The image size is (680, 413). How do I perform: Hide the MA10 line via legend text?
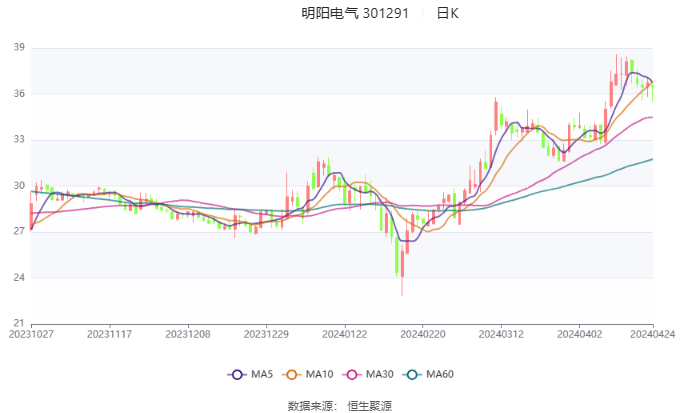click(320, 374)
